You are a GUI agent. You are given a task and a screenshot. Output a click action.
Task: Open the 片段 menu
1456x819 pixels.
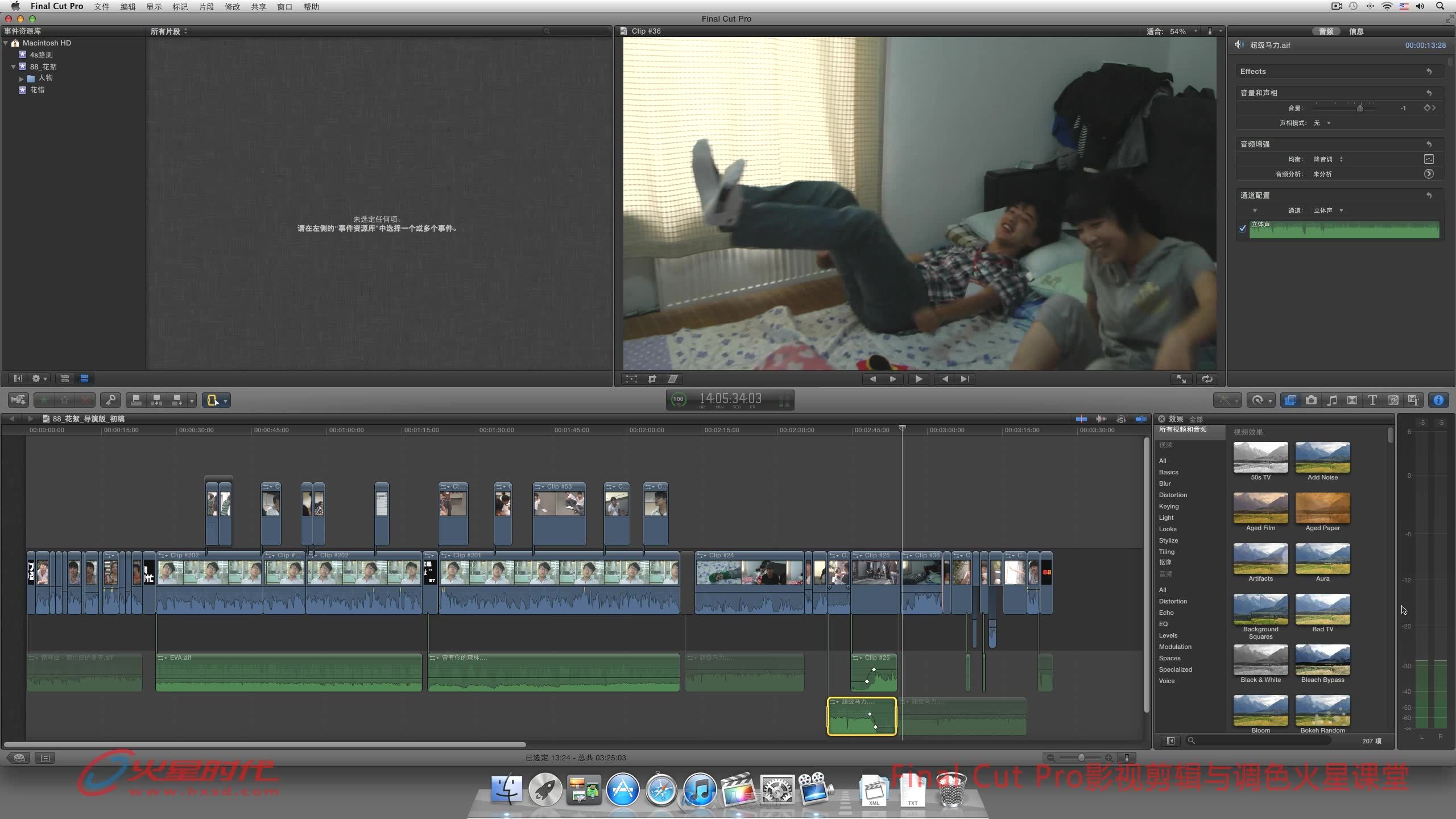tap(206, 7)
